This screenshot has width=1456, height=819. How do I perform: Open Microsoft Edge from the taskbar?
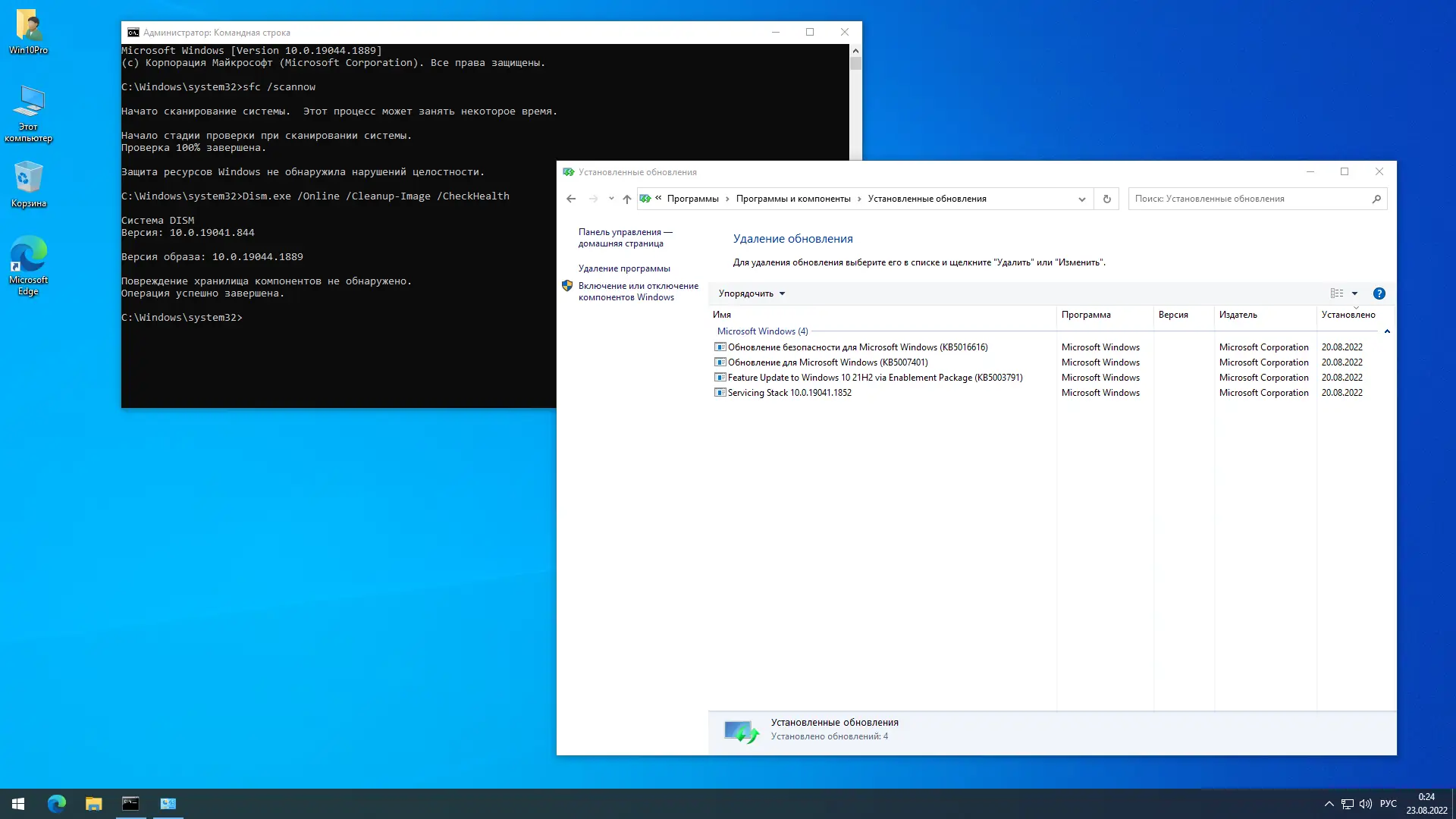coord(57,803)
